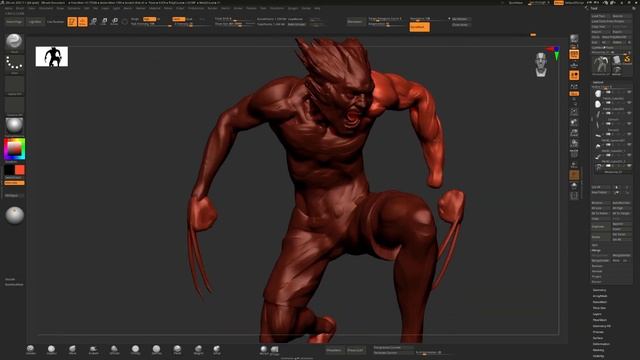640x360 pixels.
Task: Toggle the orange Zadd button
Action: (x=178, y=19)
